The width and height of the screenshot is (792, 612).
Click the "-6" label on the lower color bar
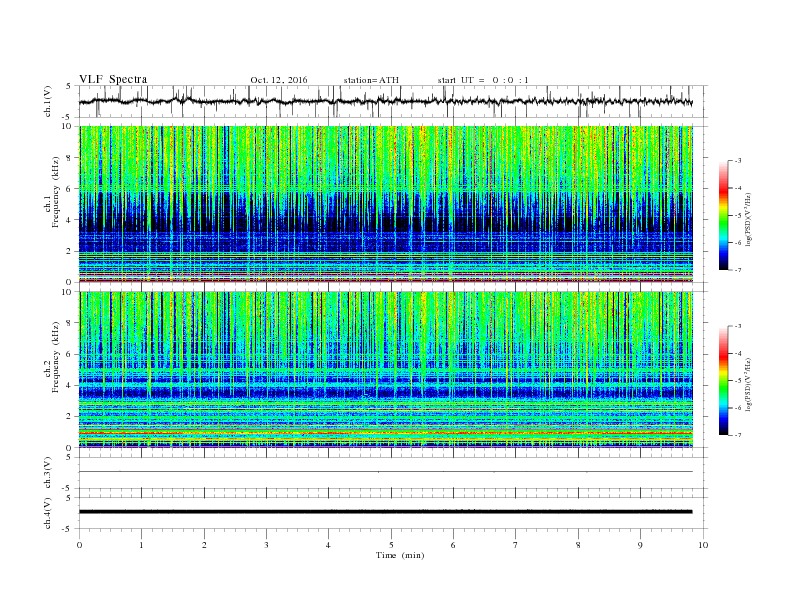(x=737, y=408)
